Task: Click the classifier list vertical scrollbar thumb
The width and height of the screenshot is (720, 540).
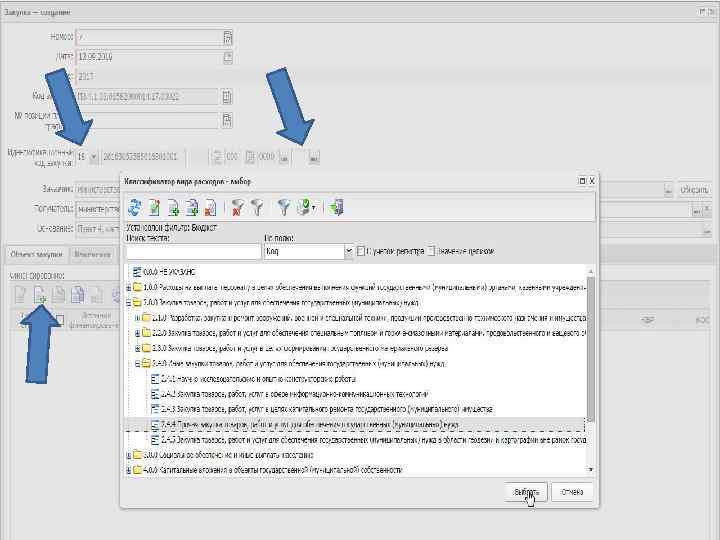Action: 591,349
